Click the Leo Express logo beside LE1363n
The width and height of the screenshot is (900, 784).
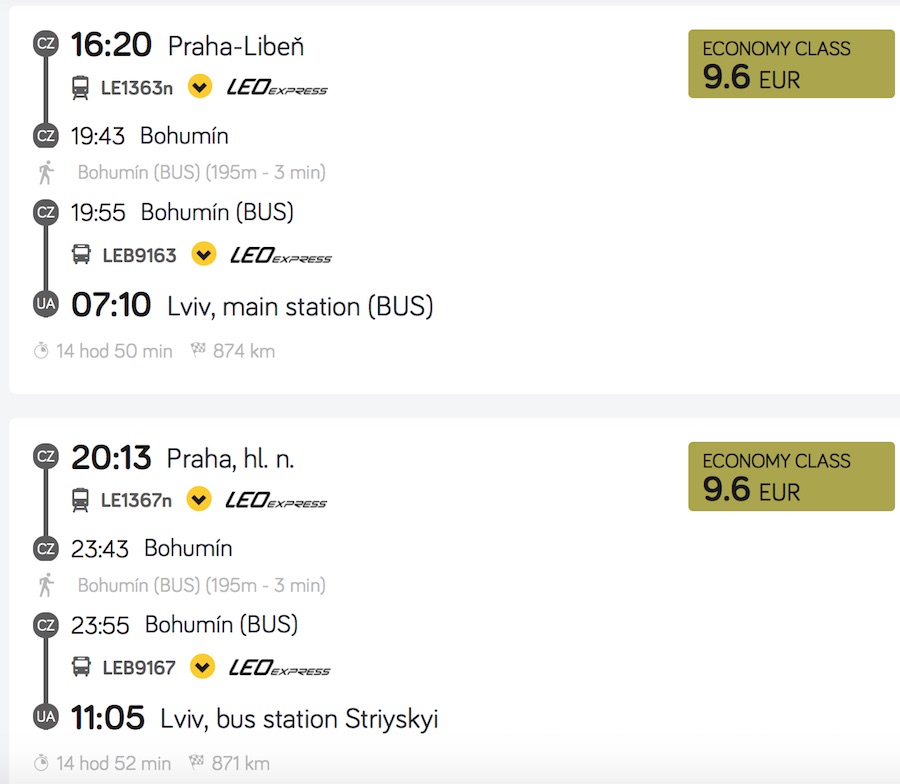277,88
